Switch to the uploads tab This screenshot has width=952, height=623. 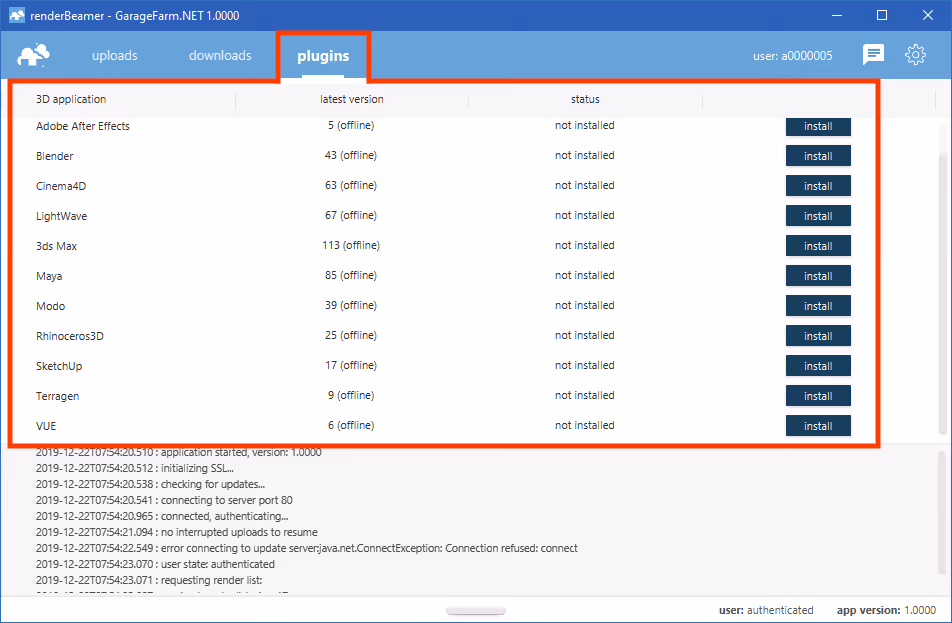coord(115,55)
